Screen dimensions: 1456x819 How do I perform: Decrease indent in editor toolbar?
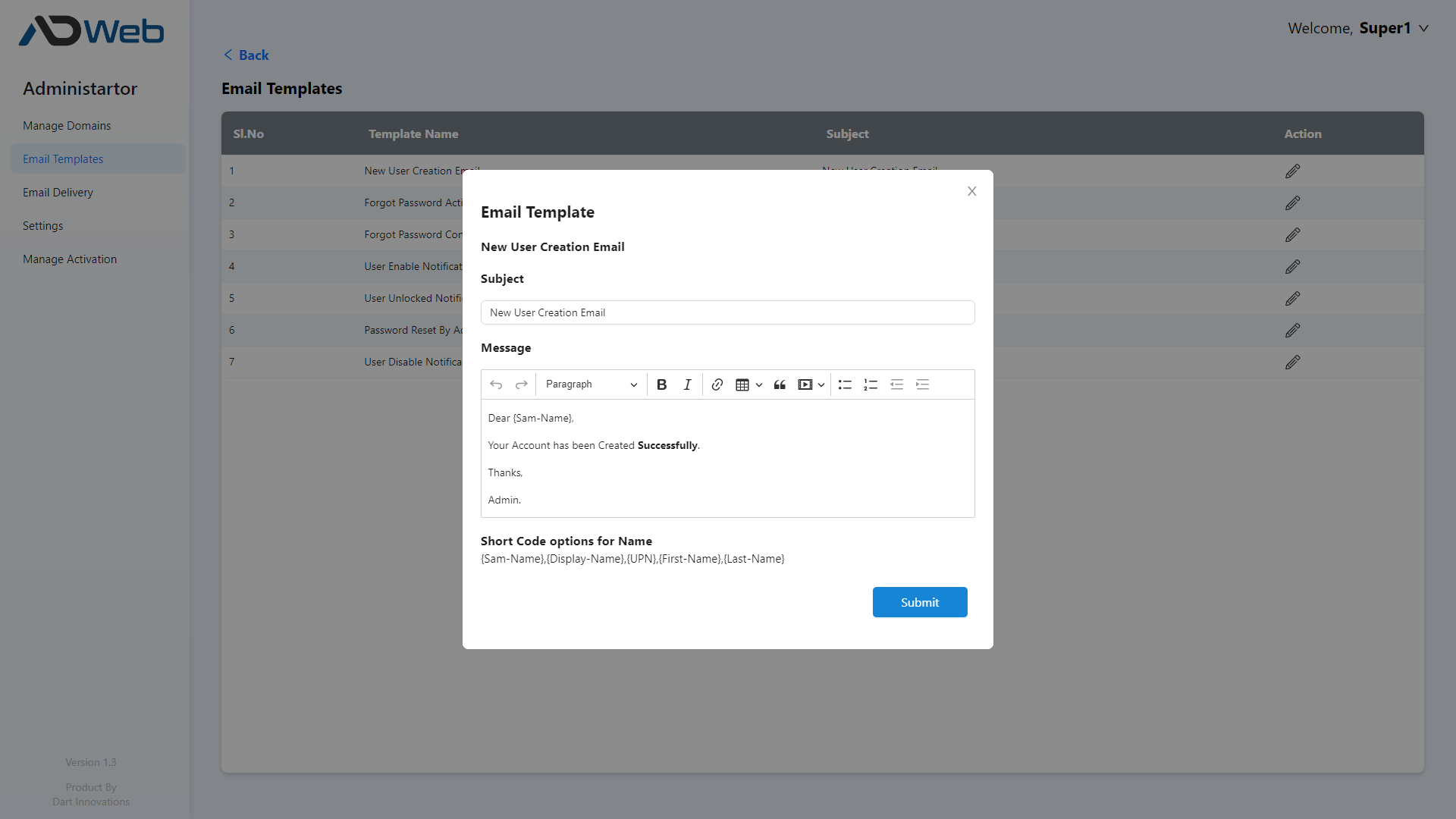tap(896, 384)
